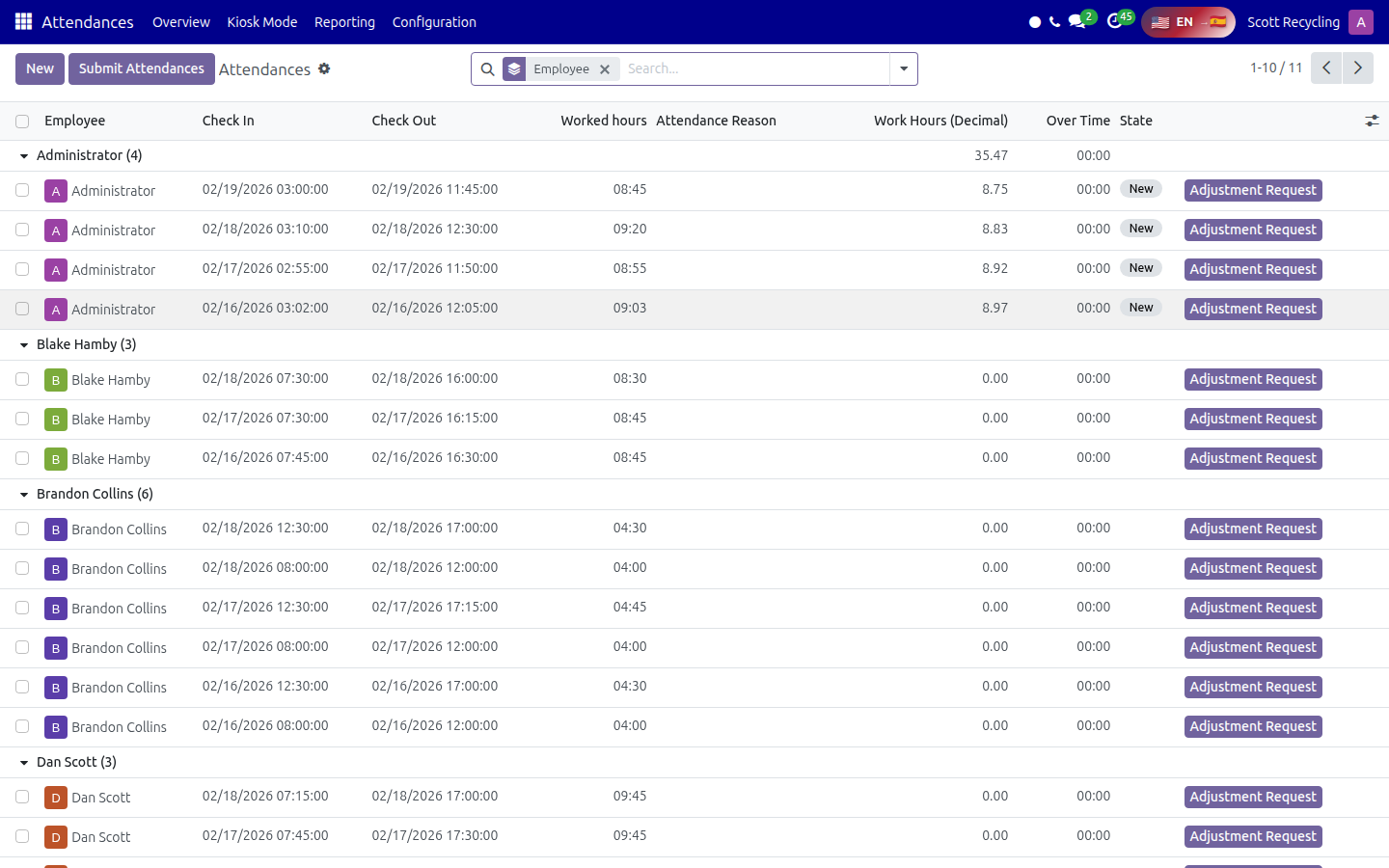The image size is (1389, 868).
Task: Open the Overview menu
Action: click(181, 21)
